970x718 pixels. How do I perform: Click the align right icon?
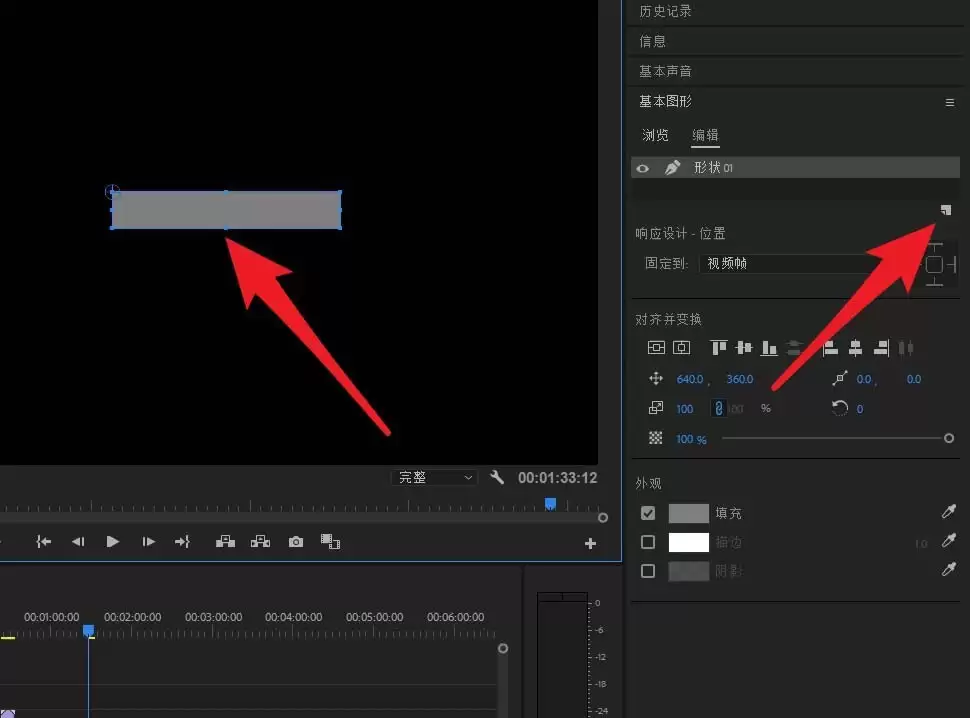tap(881, 348)
